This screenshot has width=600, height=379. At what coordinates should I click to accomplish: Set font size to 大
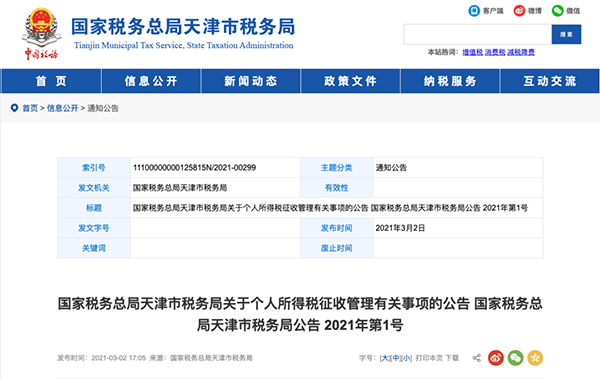(385, 358)
